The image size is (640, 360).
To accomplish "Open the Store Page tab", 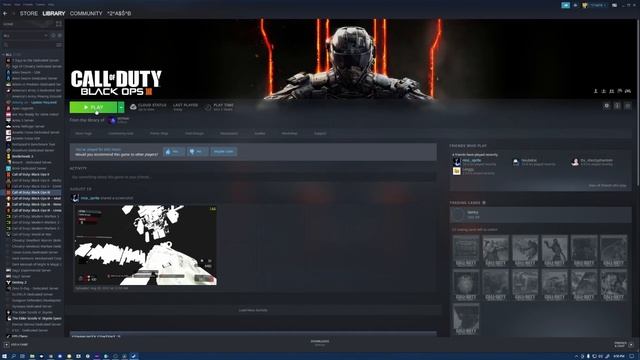I will (x=84, y=133).
